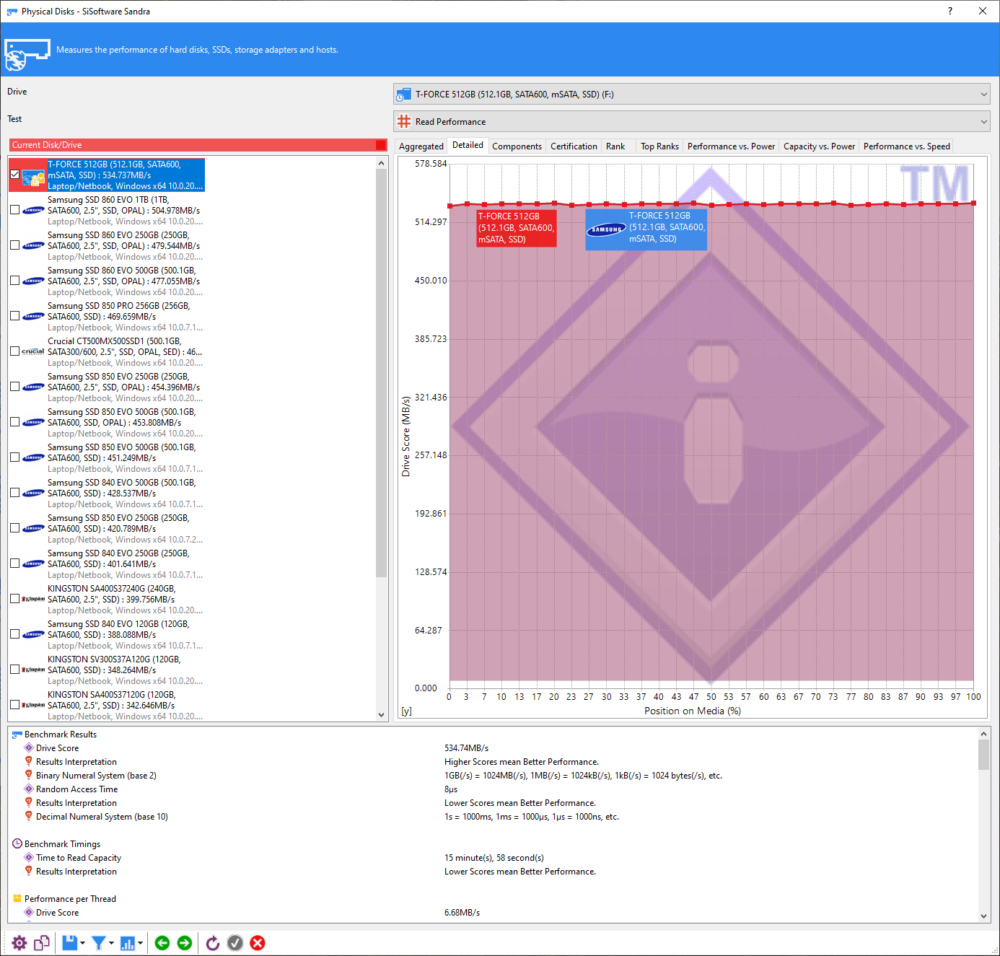Click the Samsung logo beside SSD 860 EVO 1TB
Image resolution: width=1000 pixels, height=956 pixels.
pyautogui.click(x=33, y=210)
